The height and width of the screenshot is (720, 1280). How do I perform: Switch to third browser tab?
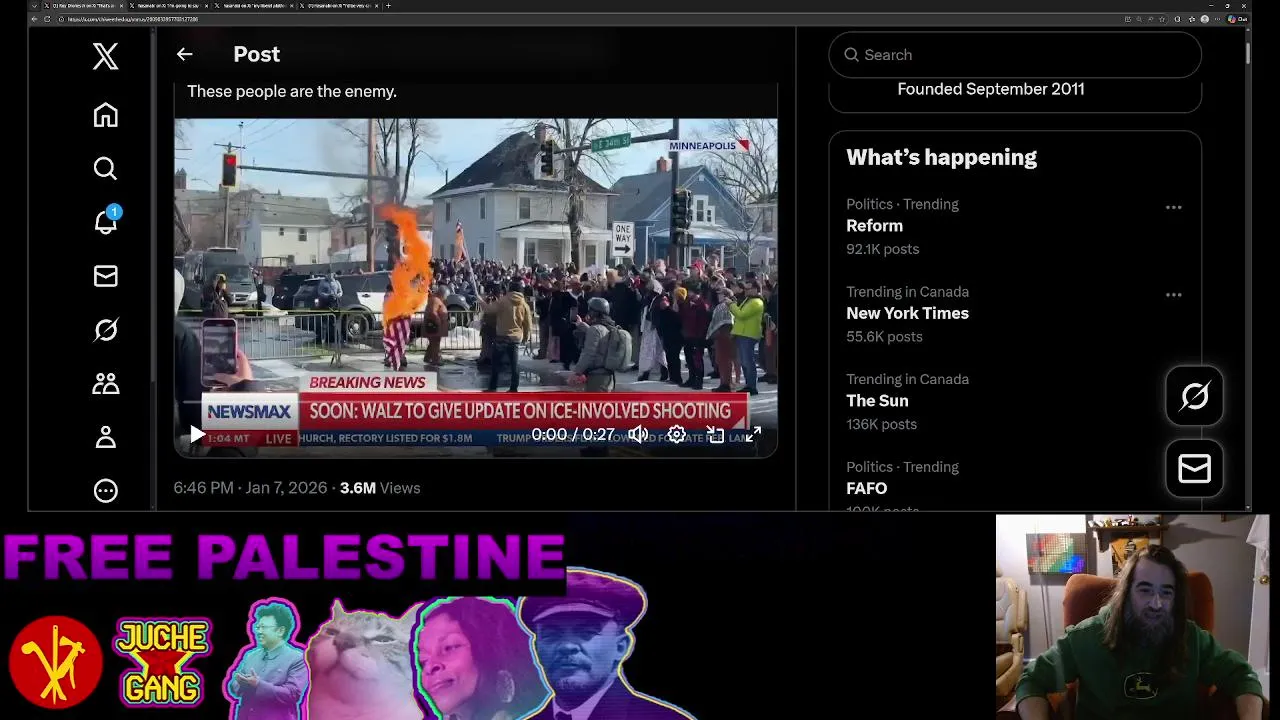253,6
